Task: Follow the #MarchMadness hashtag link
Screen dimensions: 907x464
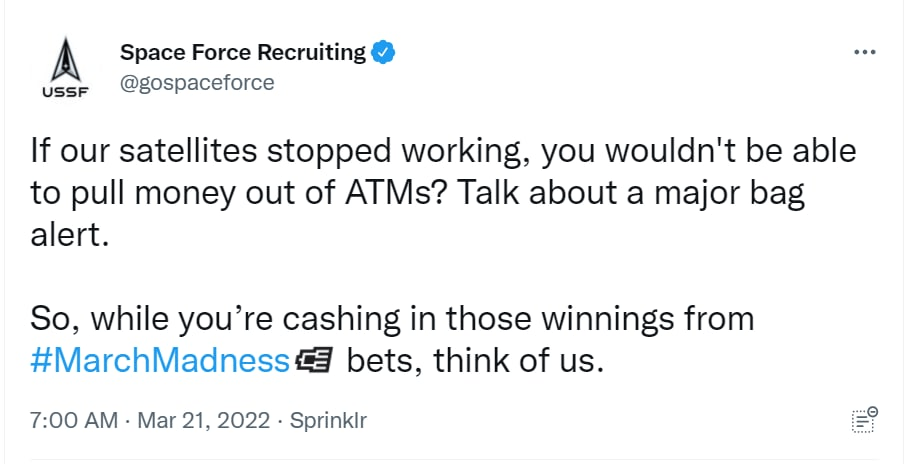Action: coord(160,360)
